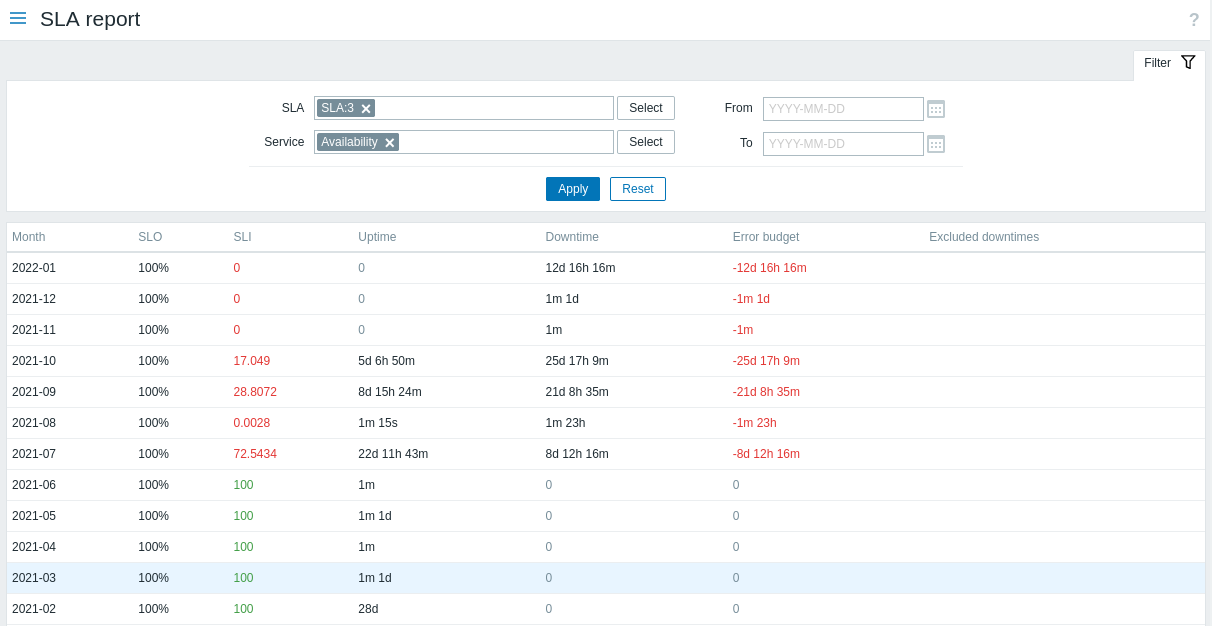Viewport: 1212px width, 626px height.
Task: Click uptime 8d 15h 24m
Action: click(x=390, y=392)
